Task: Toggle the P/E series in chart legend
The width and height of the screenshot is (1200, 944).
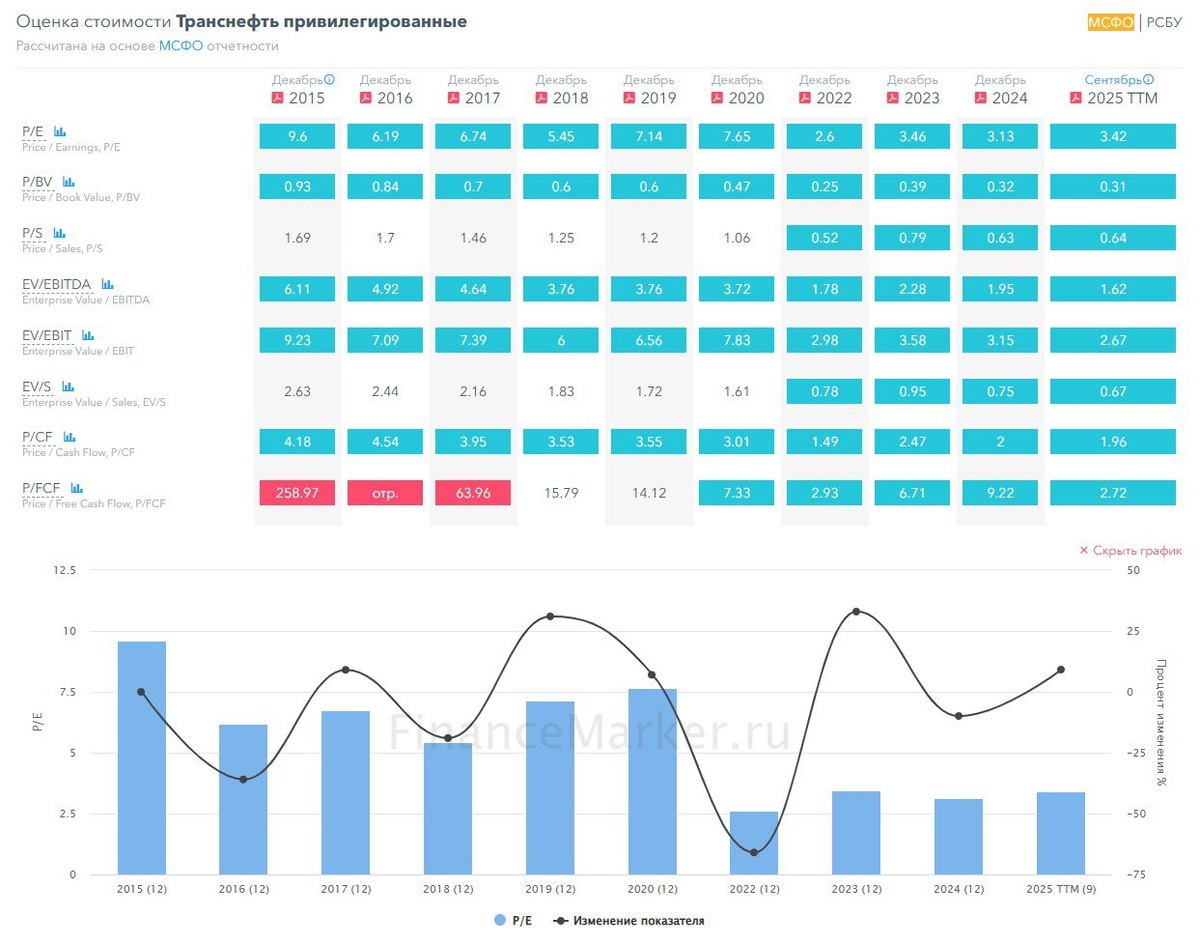Action: click(x=513, y=921)
